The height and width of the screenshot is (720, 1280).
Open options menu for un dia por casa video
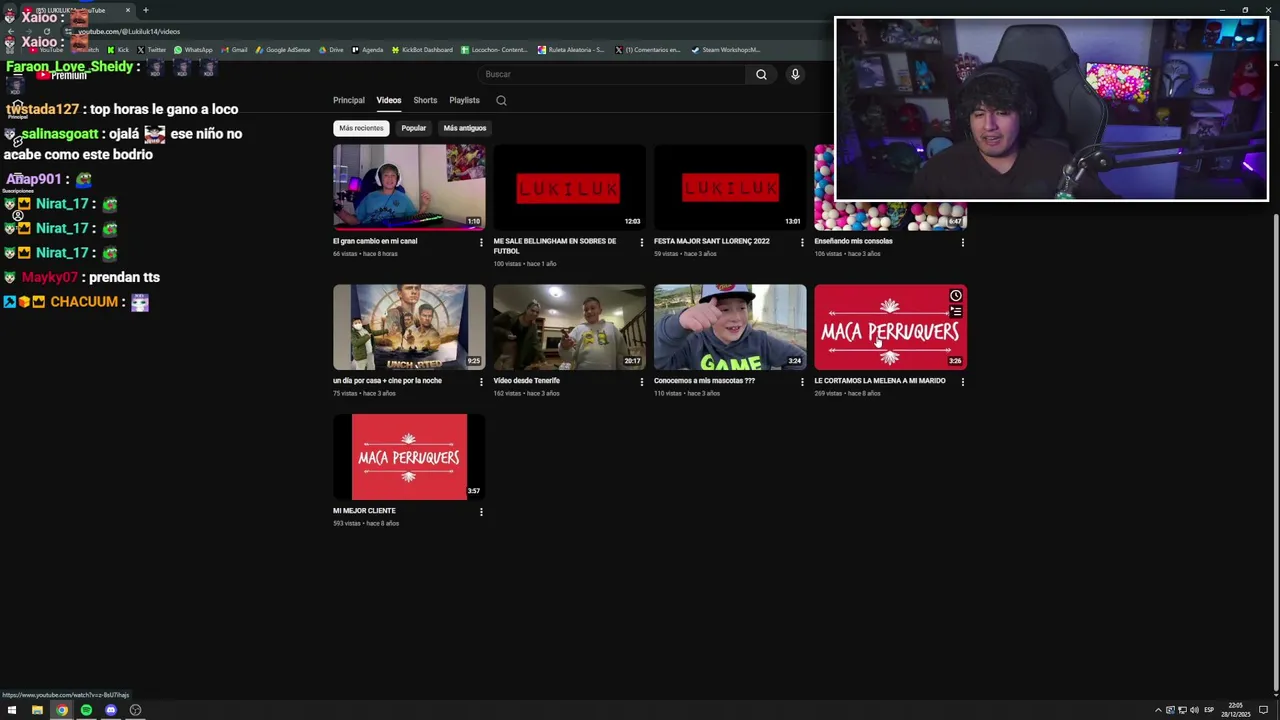point(481,382)
